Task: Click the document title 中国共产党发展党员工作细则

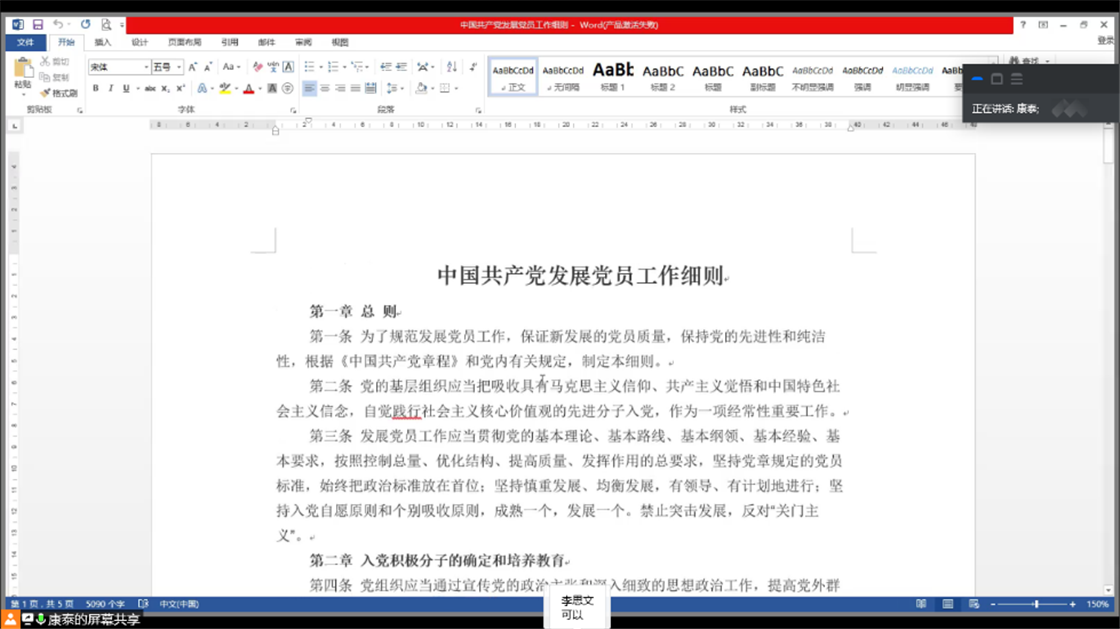Action: [x=581, y=276]
